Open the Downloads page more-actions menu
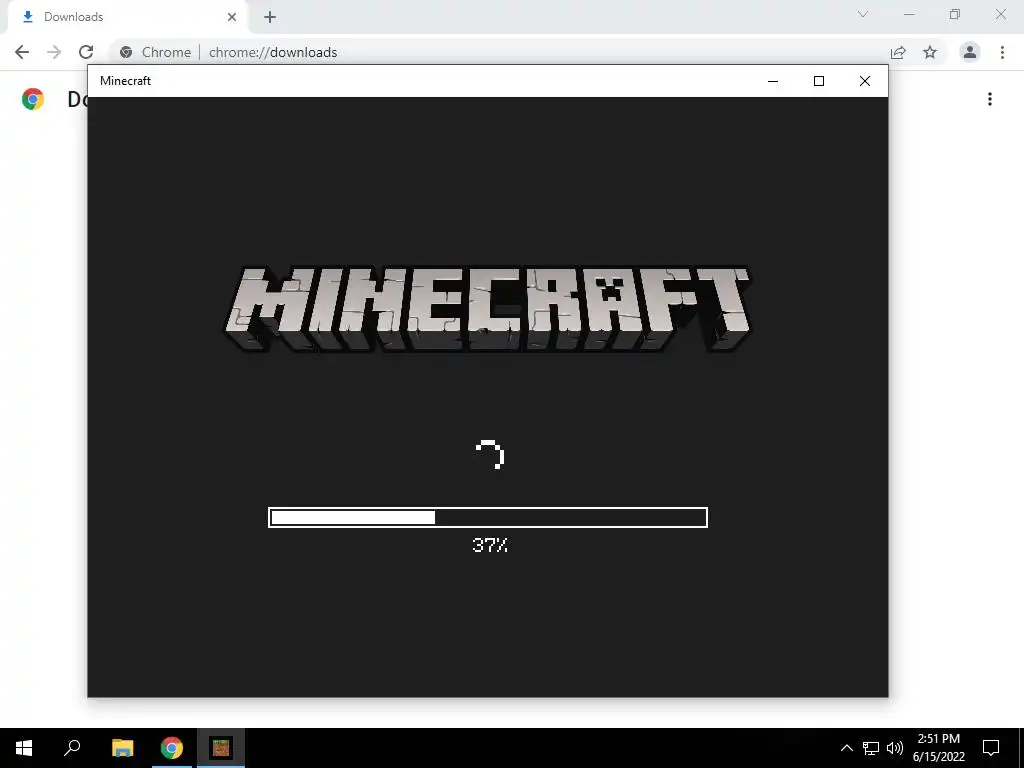 [990, 99]
